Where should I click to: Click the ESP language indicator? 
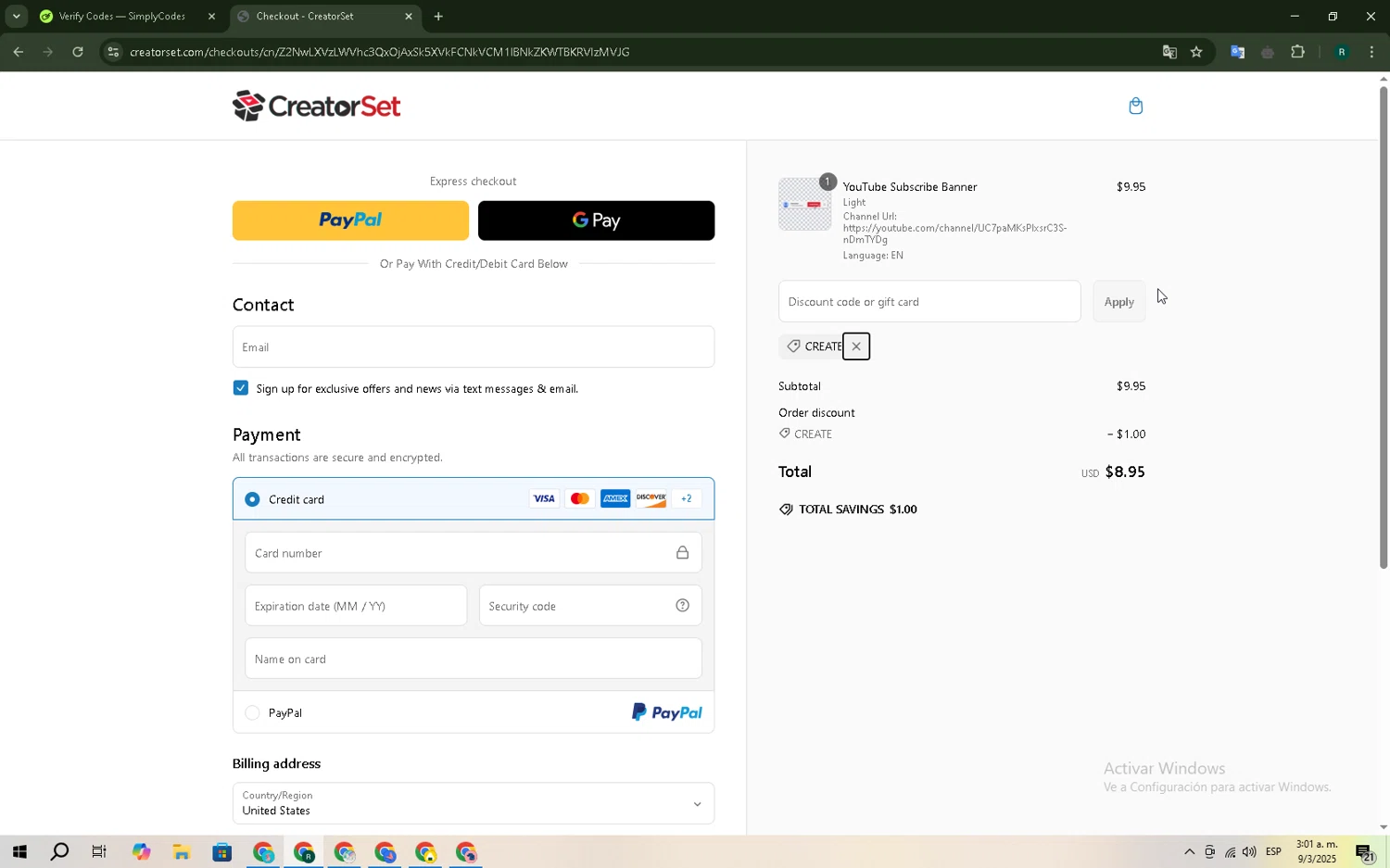1274,852
